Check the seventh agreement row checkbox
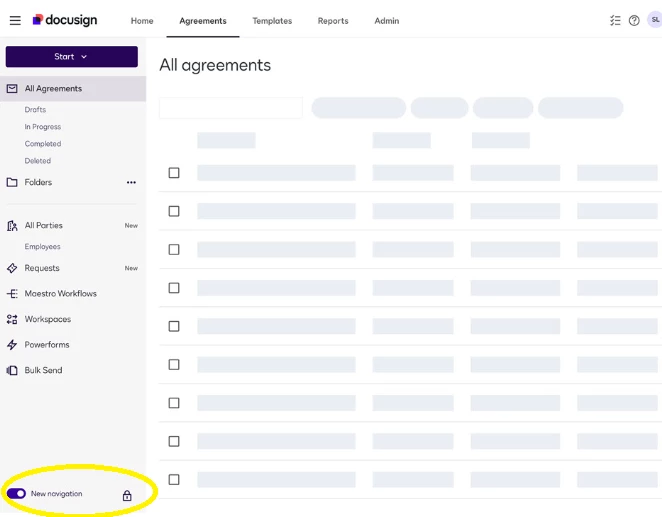The width and height of the screenshot is (662, 517). pyautogui.click(x=174, y=403)
